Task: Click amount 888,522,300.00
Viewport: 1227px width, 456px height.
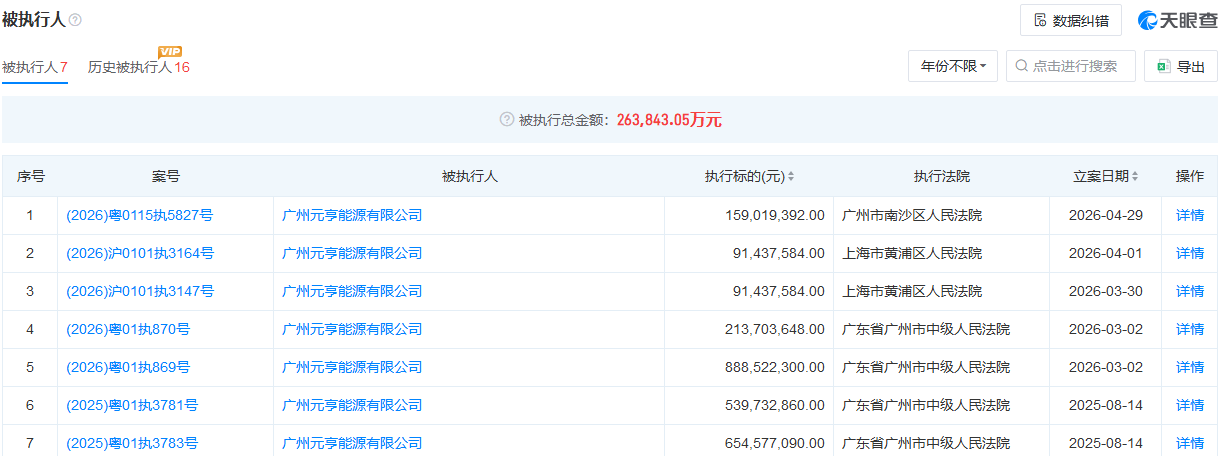Action: (x=775, y=367)
